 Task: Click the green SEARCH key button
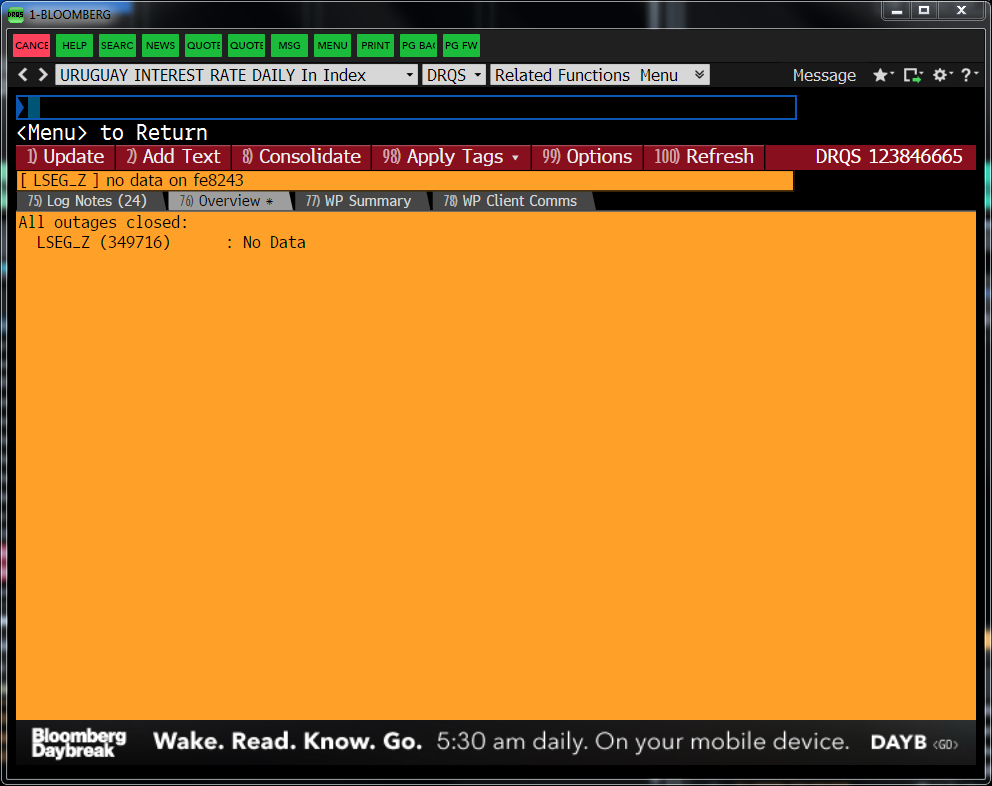117,46
